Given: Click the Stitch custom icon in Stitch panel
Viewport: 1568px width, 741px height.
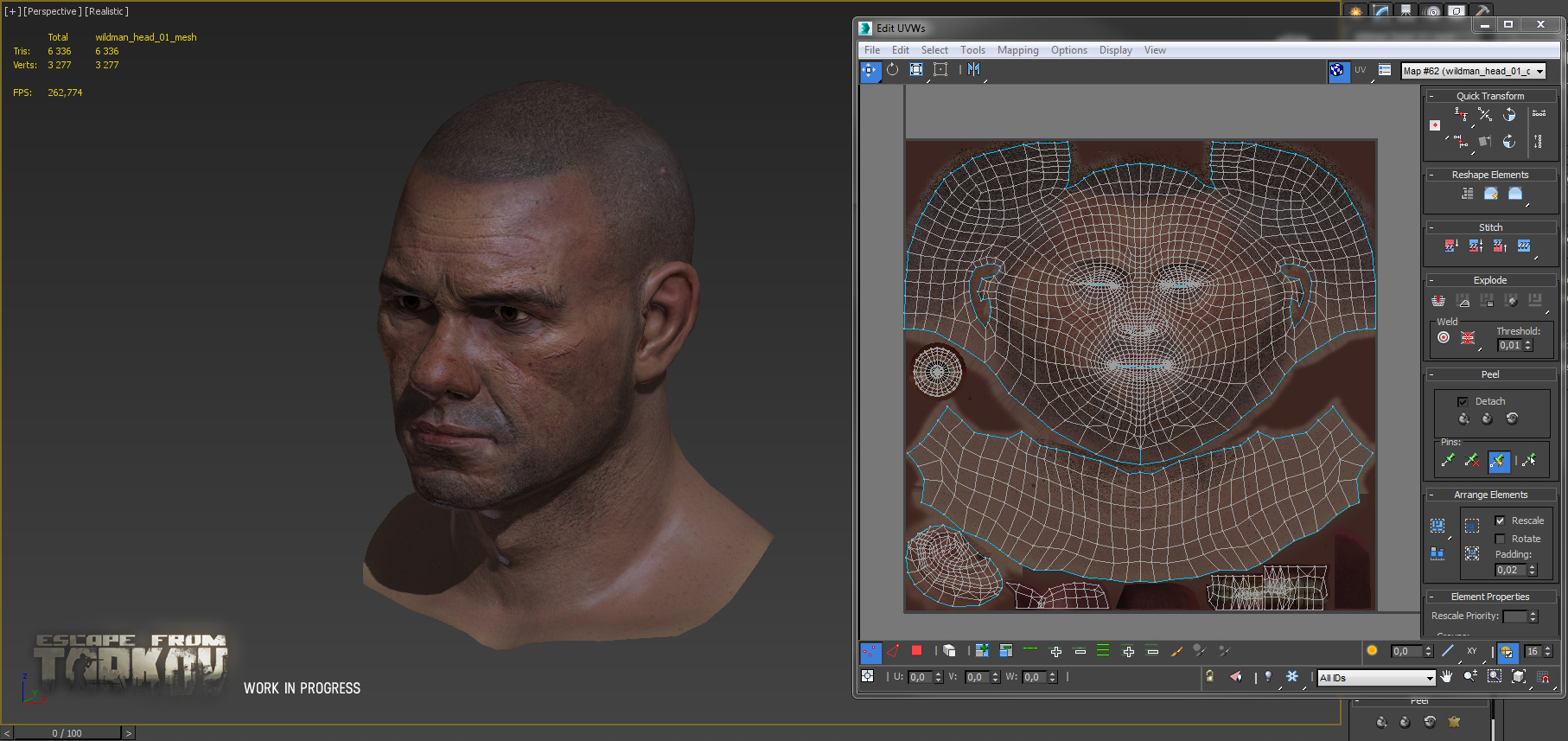Looking at the screenshot, I should coord(1524,246).
